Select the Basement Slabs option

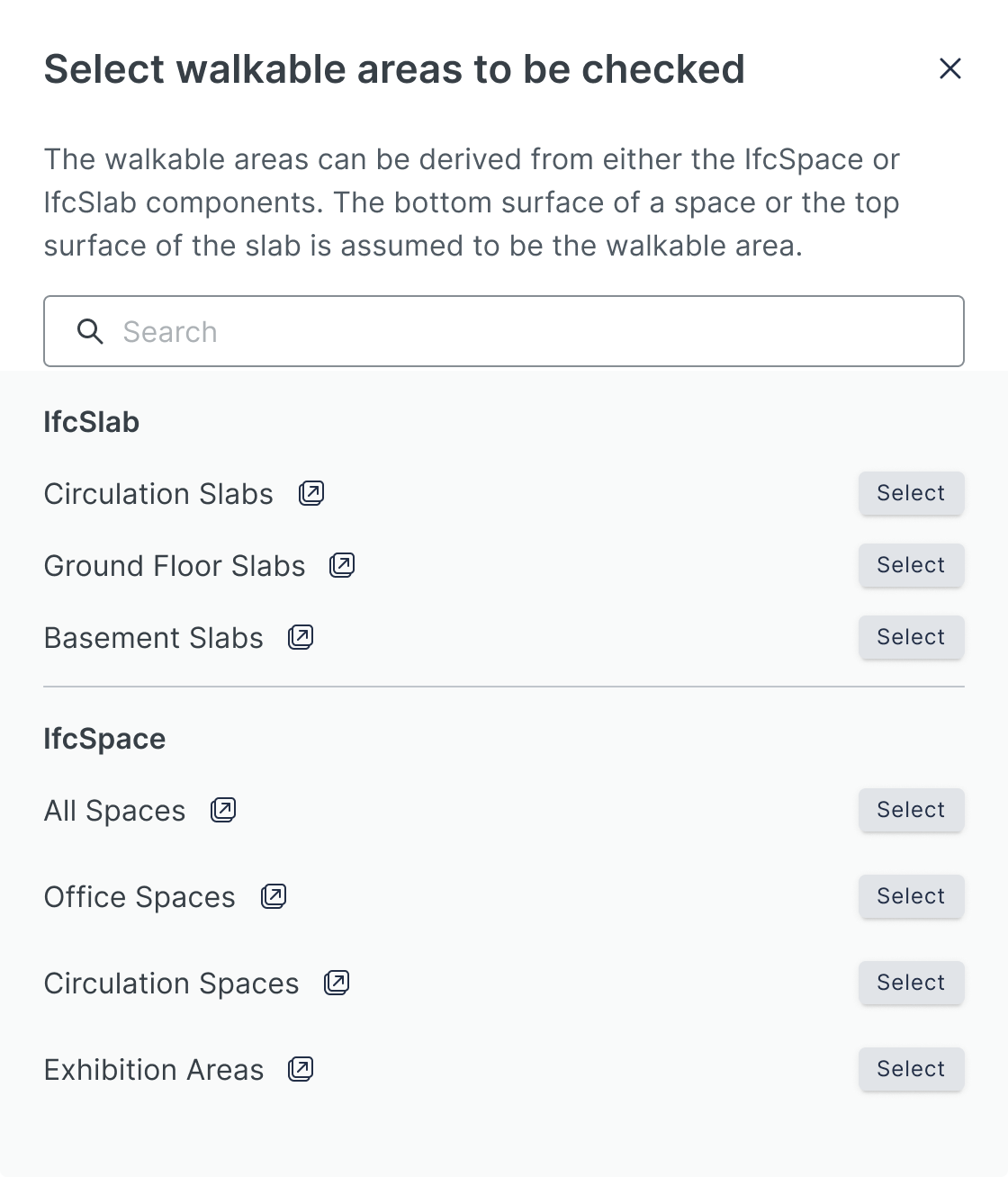(x=911, y=637)
